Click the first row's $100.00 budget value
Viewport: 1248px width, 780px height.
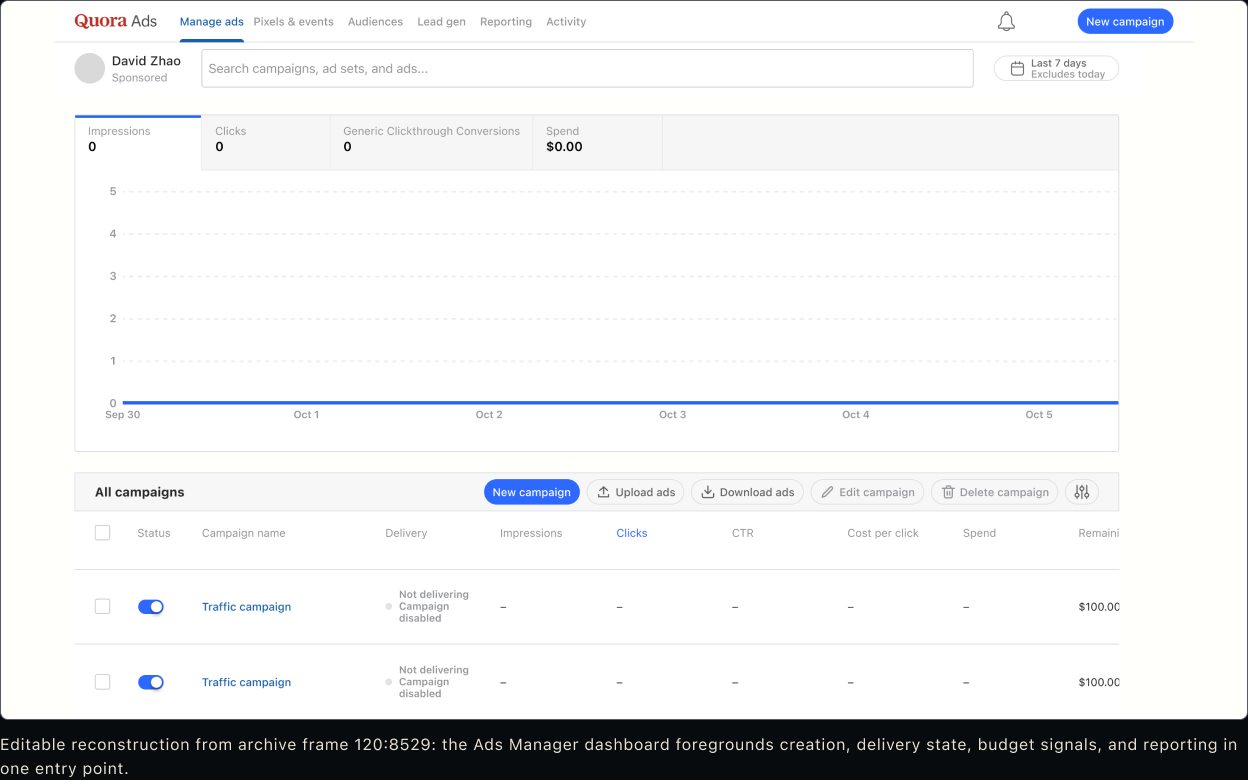[1099, 607]
